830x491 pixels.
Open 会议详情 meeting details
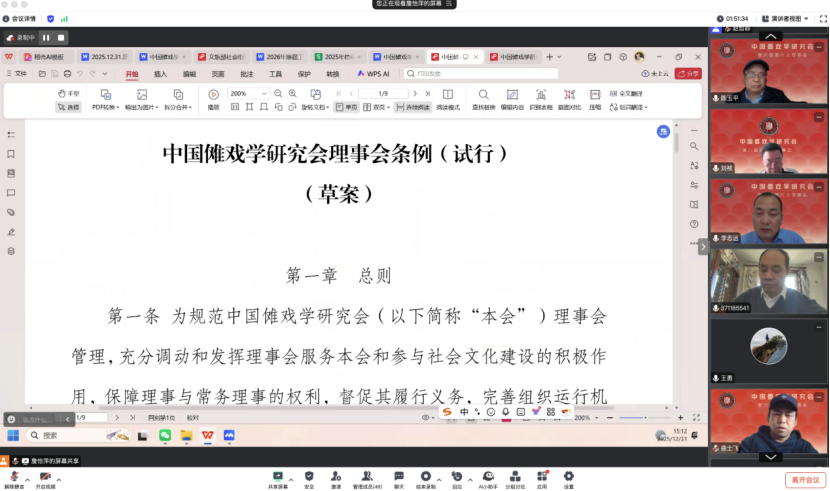pos(20,18)
